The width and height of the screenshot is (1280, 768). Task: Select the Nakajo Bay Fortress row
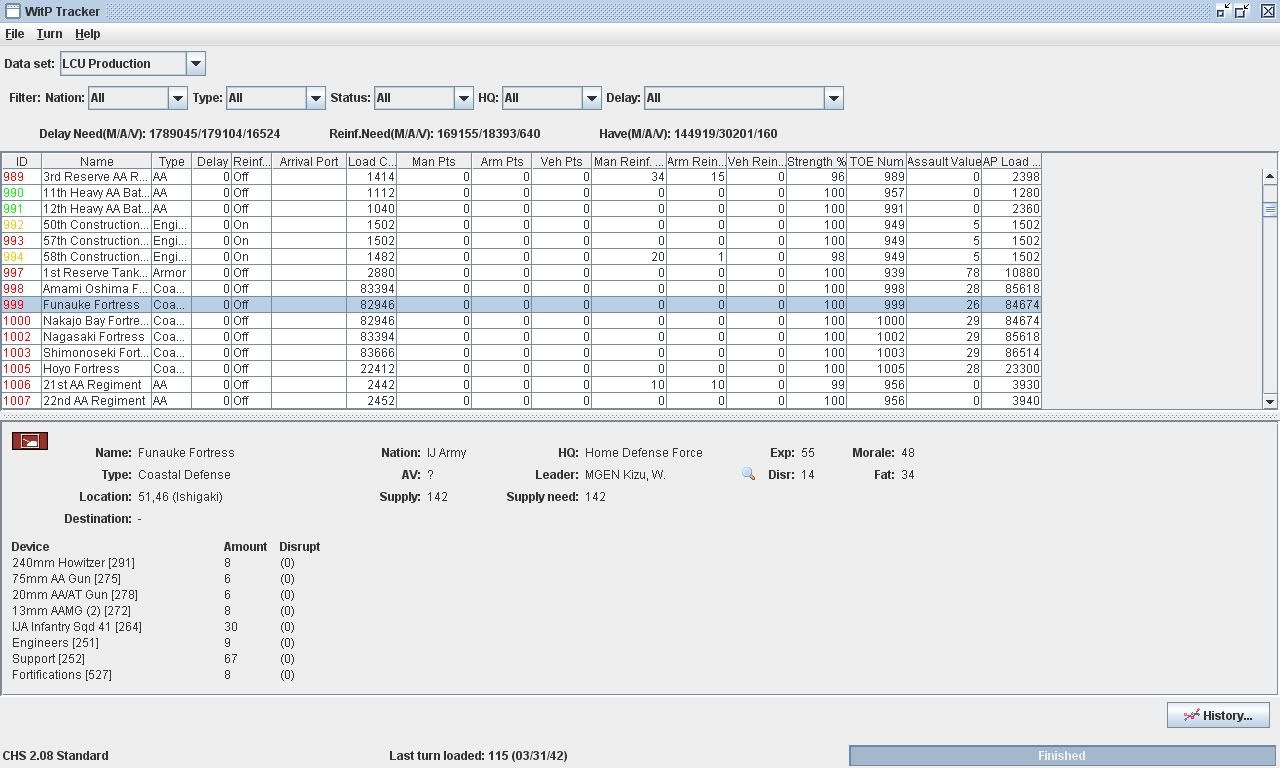tap(521, 321)
